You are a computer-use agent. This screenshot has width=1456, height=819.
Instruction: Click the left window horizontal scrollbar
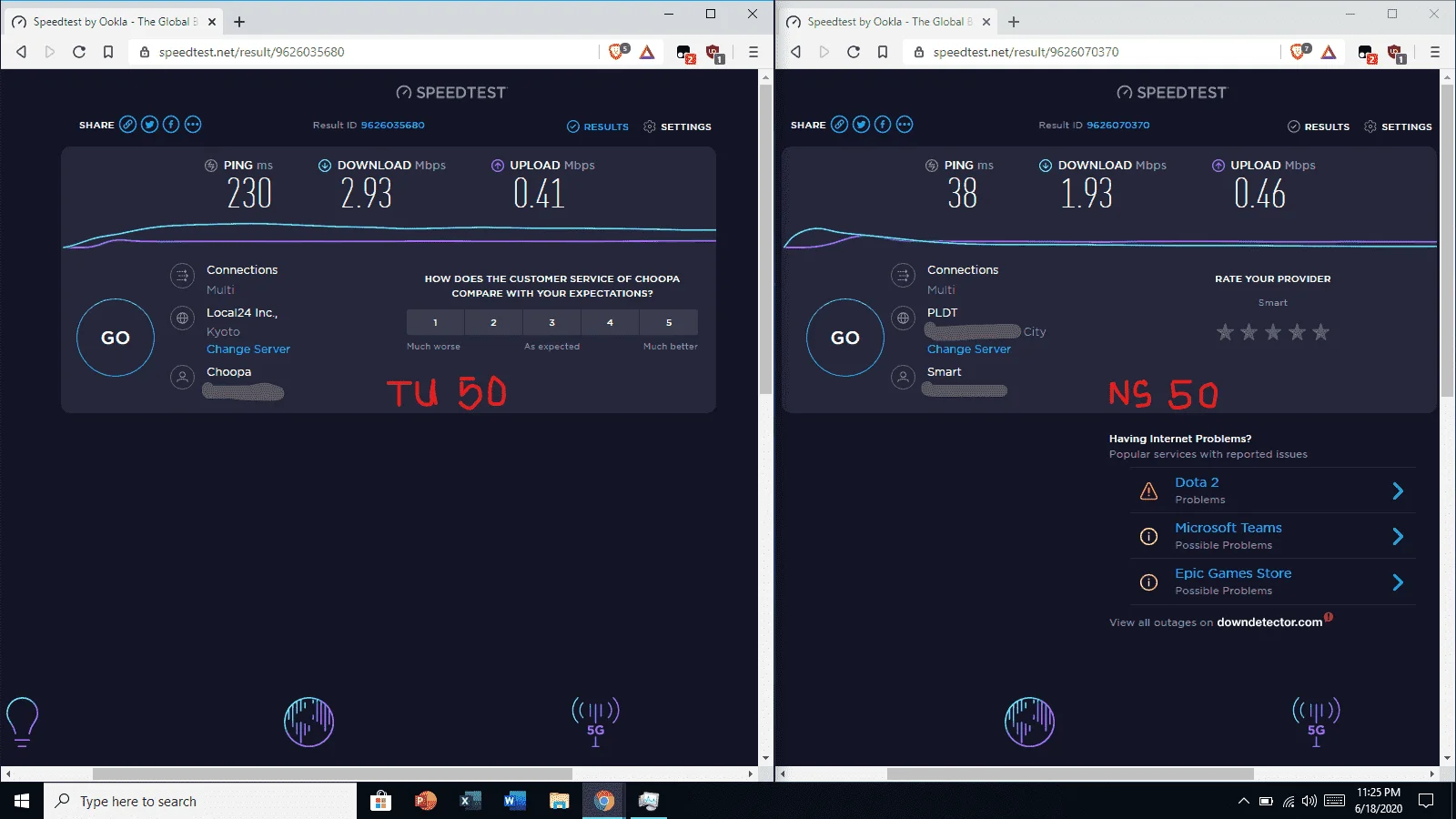click(x=332, y=774)
